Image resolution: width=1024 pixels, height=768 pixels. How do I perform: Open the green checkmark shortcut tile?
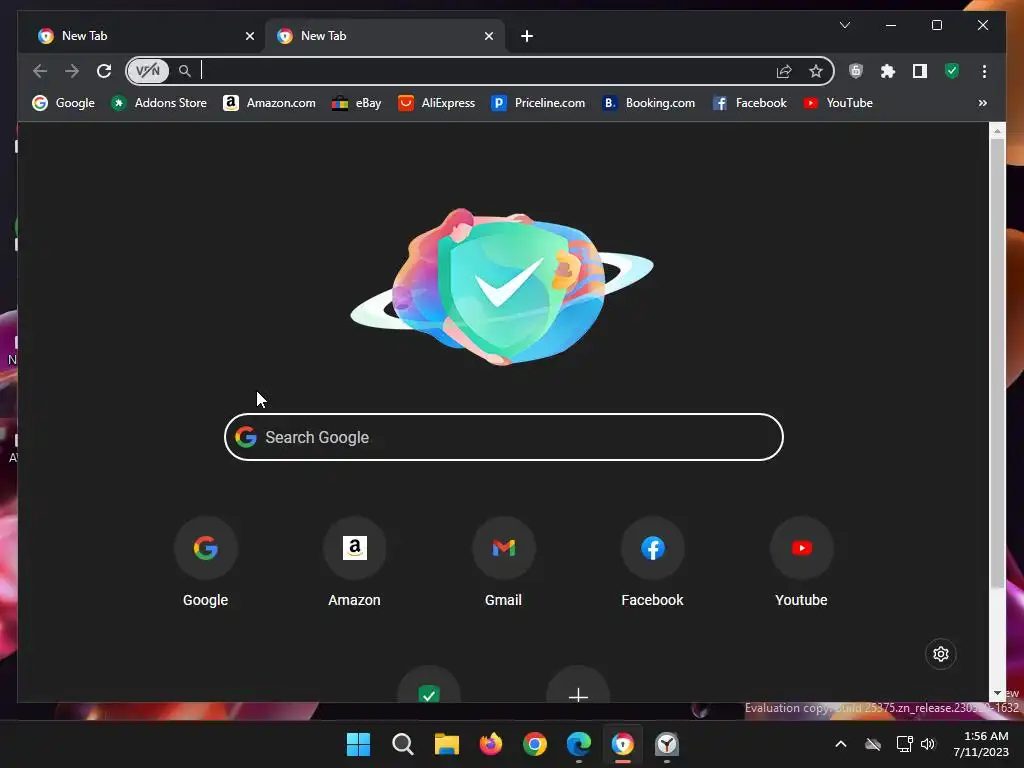pos(429,686)
